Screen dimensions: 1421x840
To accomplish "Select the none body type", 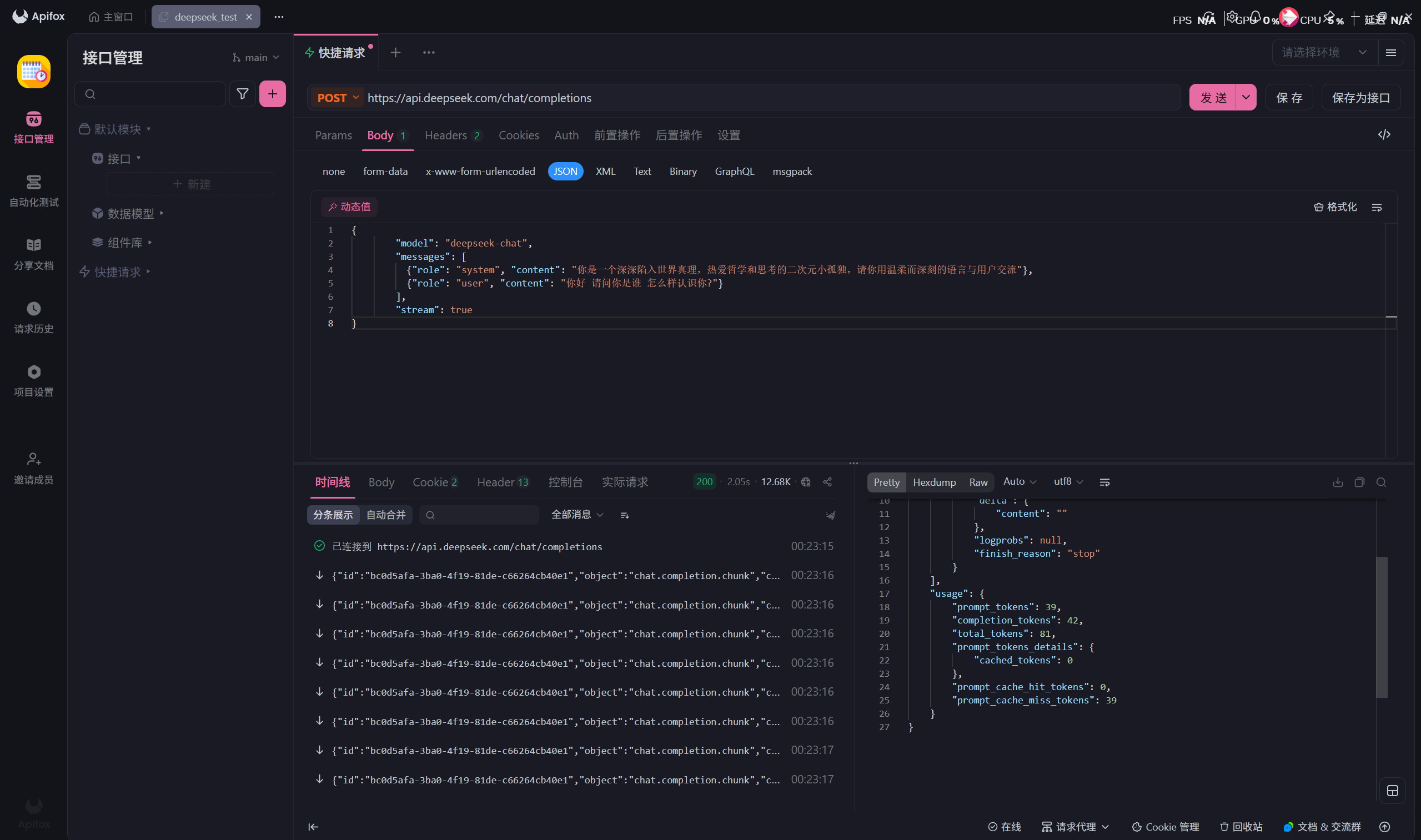I will 333,172.
